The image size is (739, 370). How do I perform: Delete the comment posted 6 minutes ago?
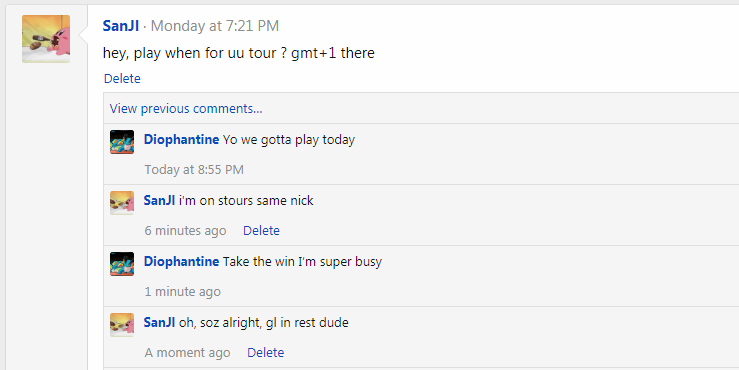point(261,230)
